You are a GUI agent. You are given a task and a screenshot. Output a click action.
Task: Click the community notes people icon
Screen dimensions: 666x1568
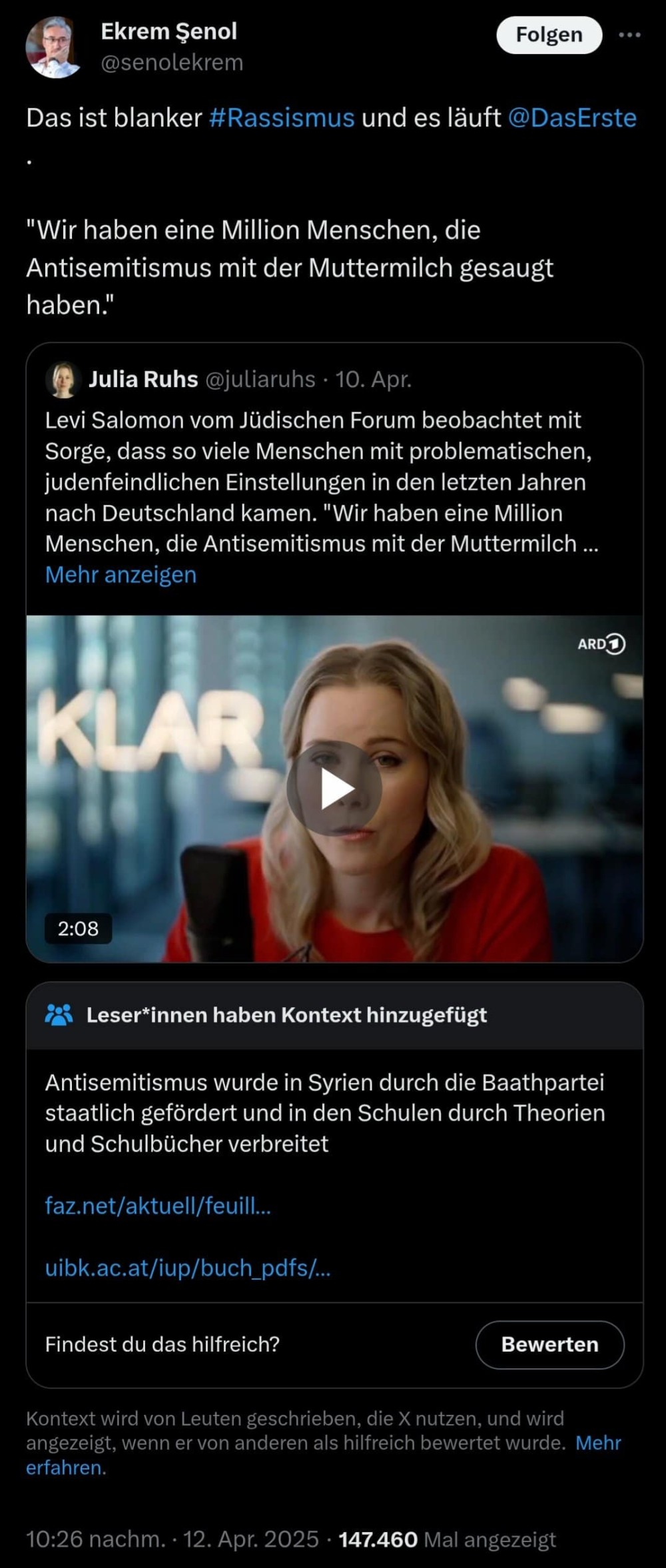click(x=59, y=1014)
